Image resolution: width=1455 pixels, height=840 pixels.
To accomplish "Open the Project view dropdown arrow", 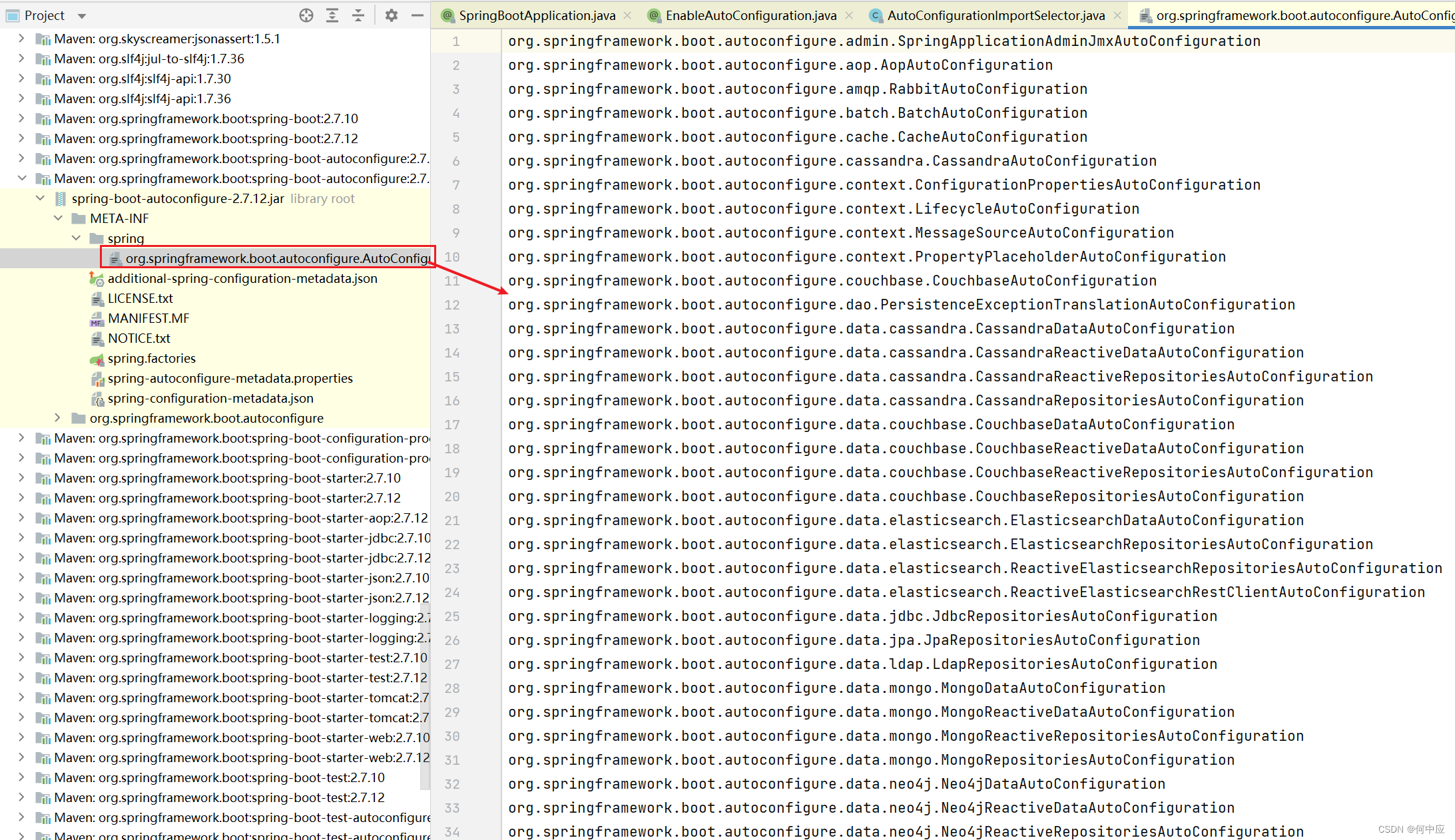I will [x=82, y=16].
